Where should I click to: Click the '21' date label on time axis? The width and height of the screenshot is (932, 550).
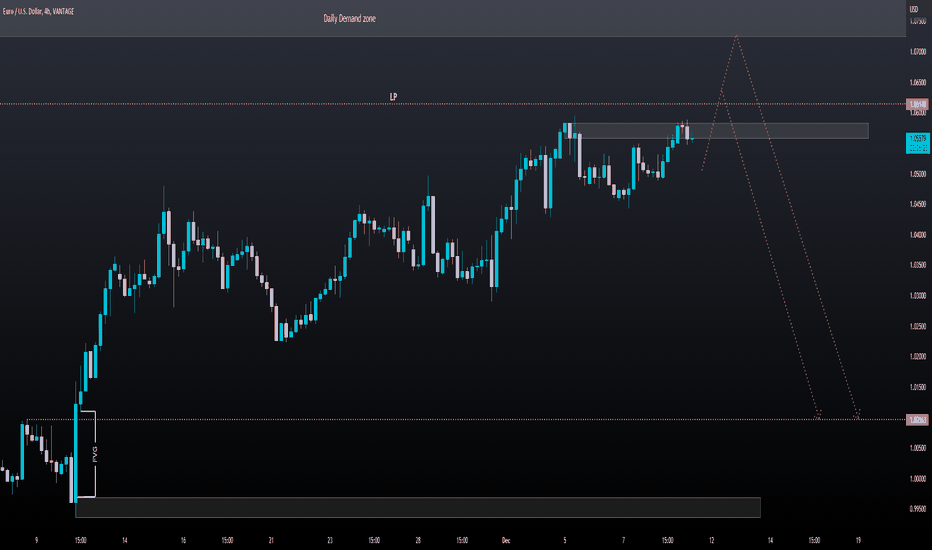coord(271,540)
